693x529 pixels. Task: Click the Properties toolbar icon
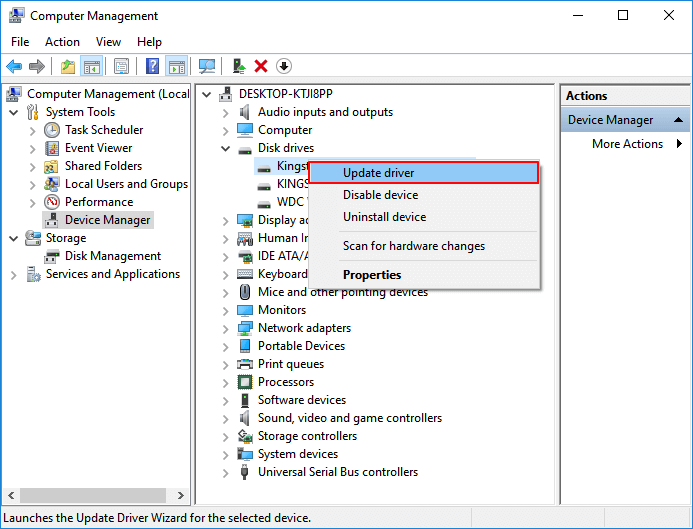(121, 66)
